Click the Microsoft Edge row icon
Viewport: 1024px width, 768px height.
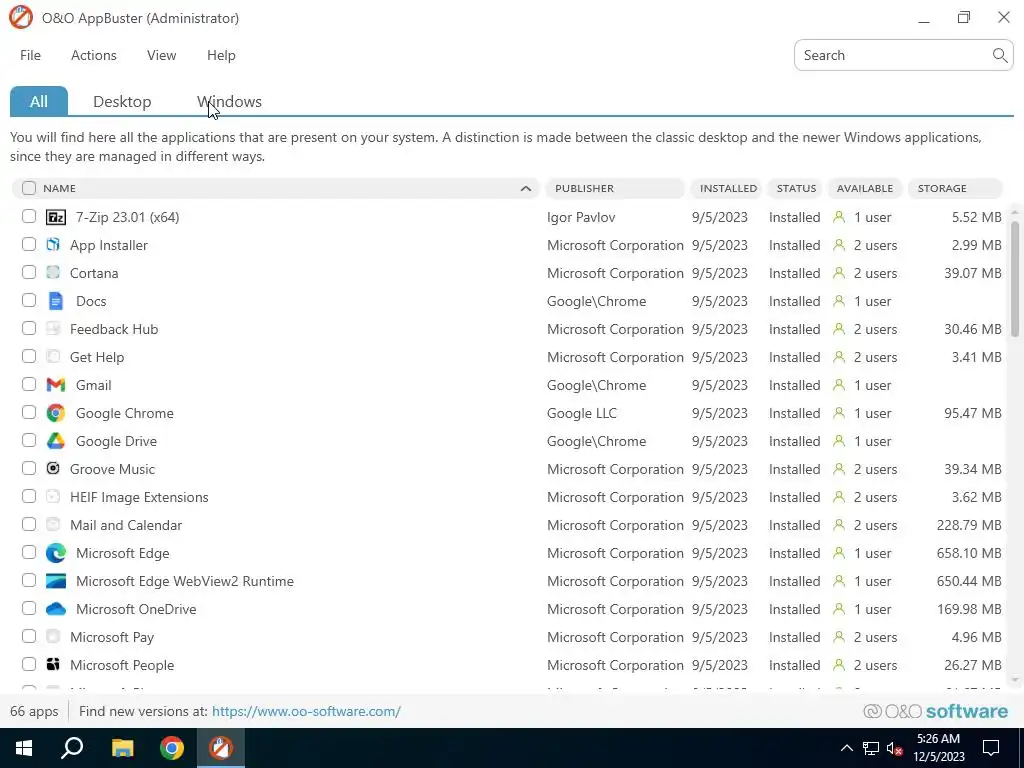[x=56, y=553]
